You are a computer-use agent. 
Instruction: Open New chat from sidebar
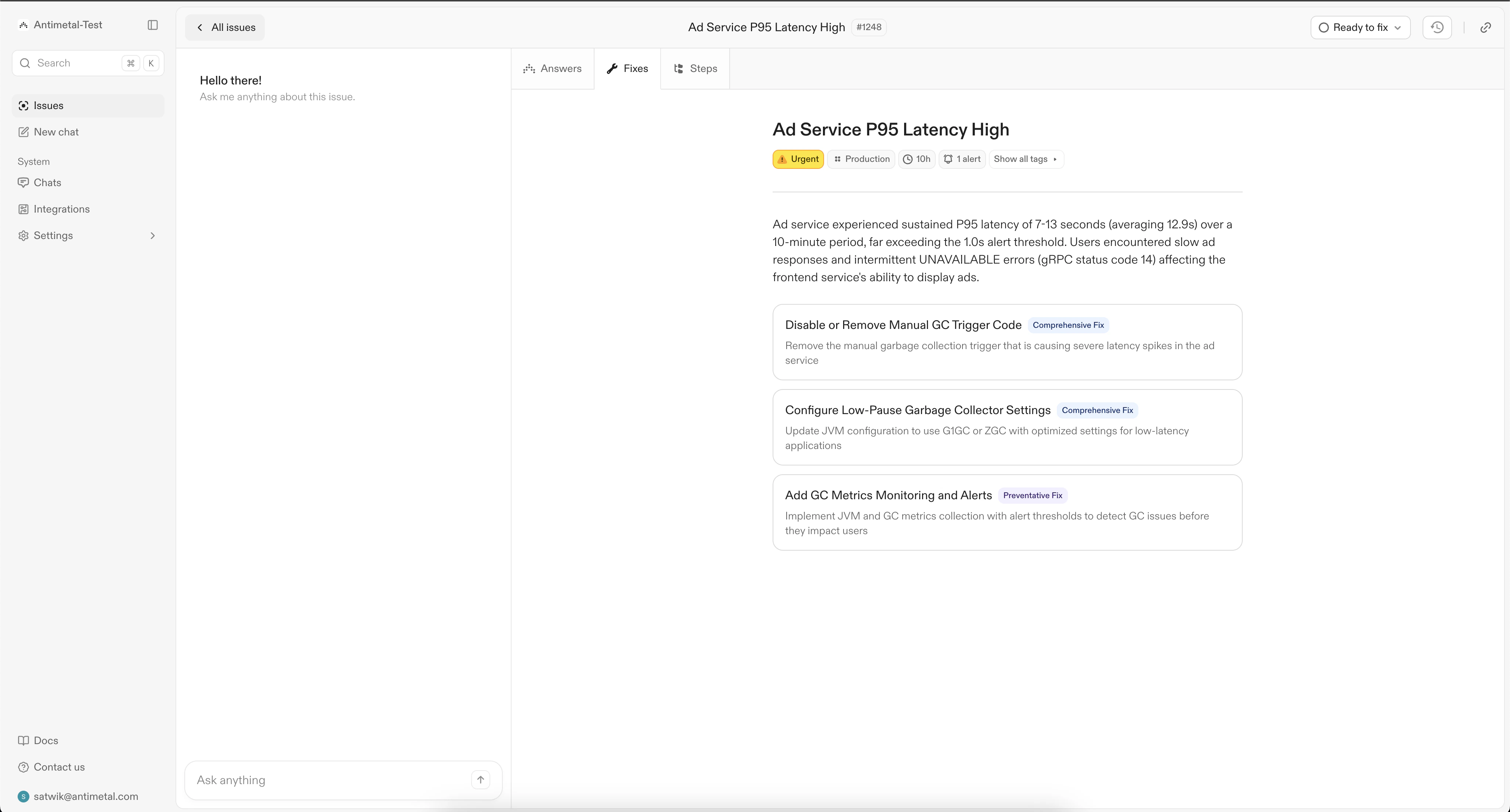56,132
